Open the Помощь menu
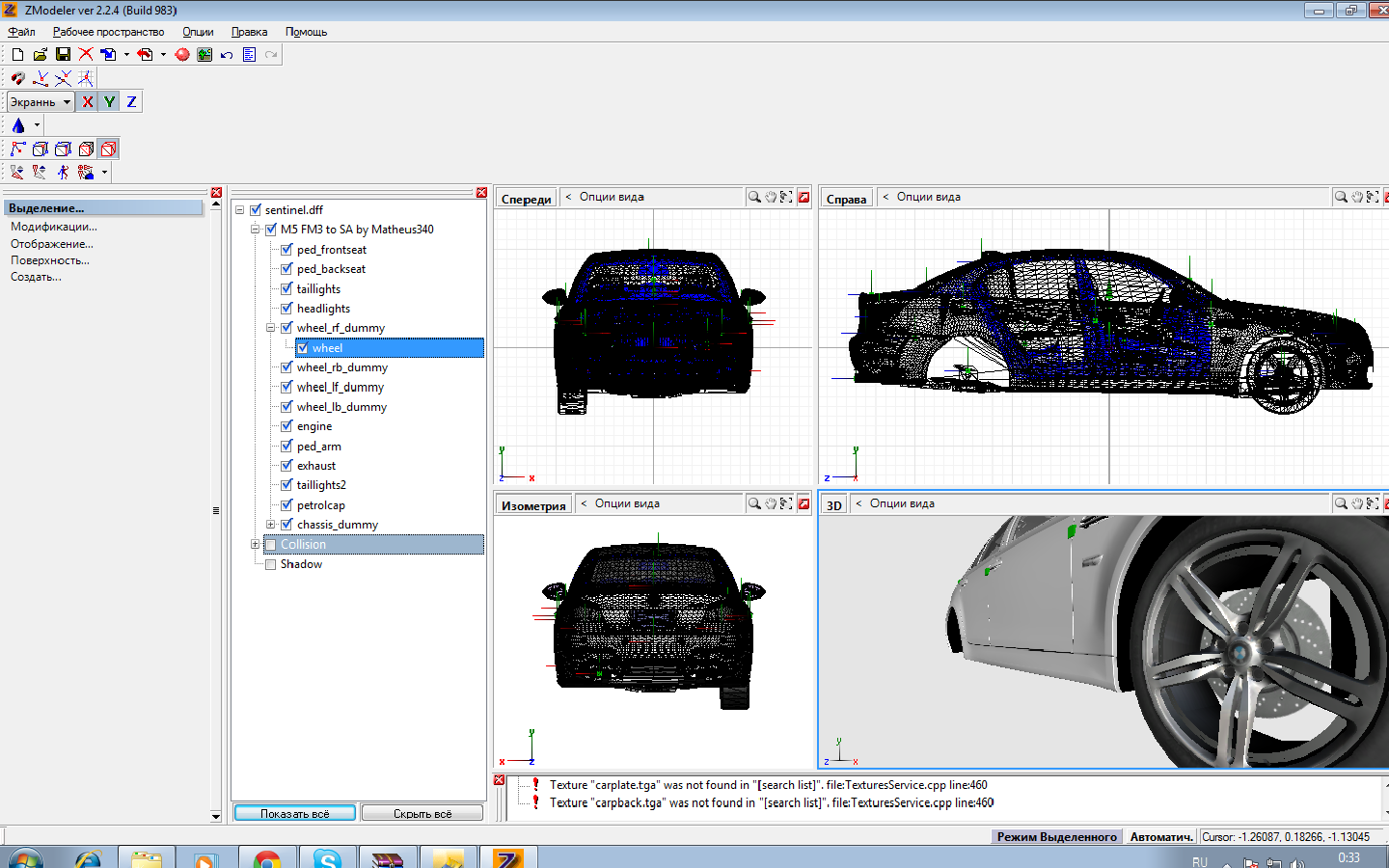1389x868 pixels. (306, 32)
